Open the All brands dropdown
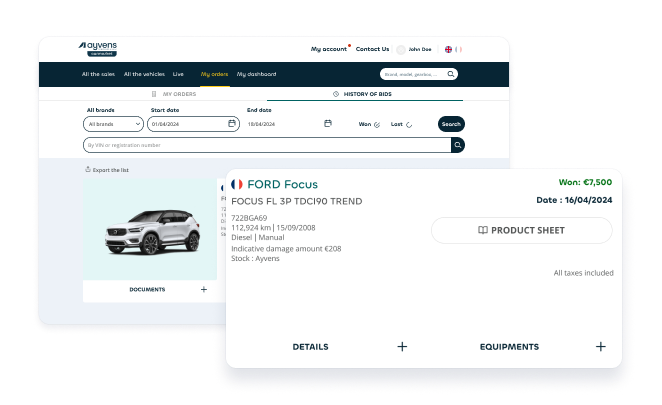 click(114, 124)
